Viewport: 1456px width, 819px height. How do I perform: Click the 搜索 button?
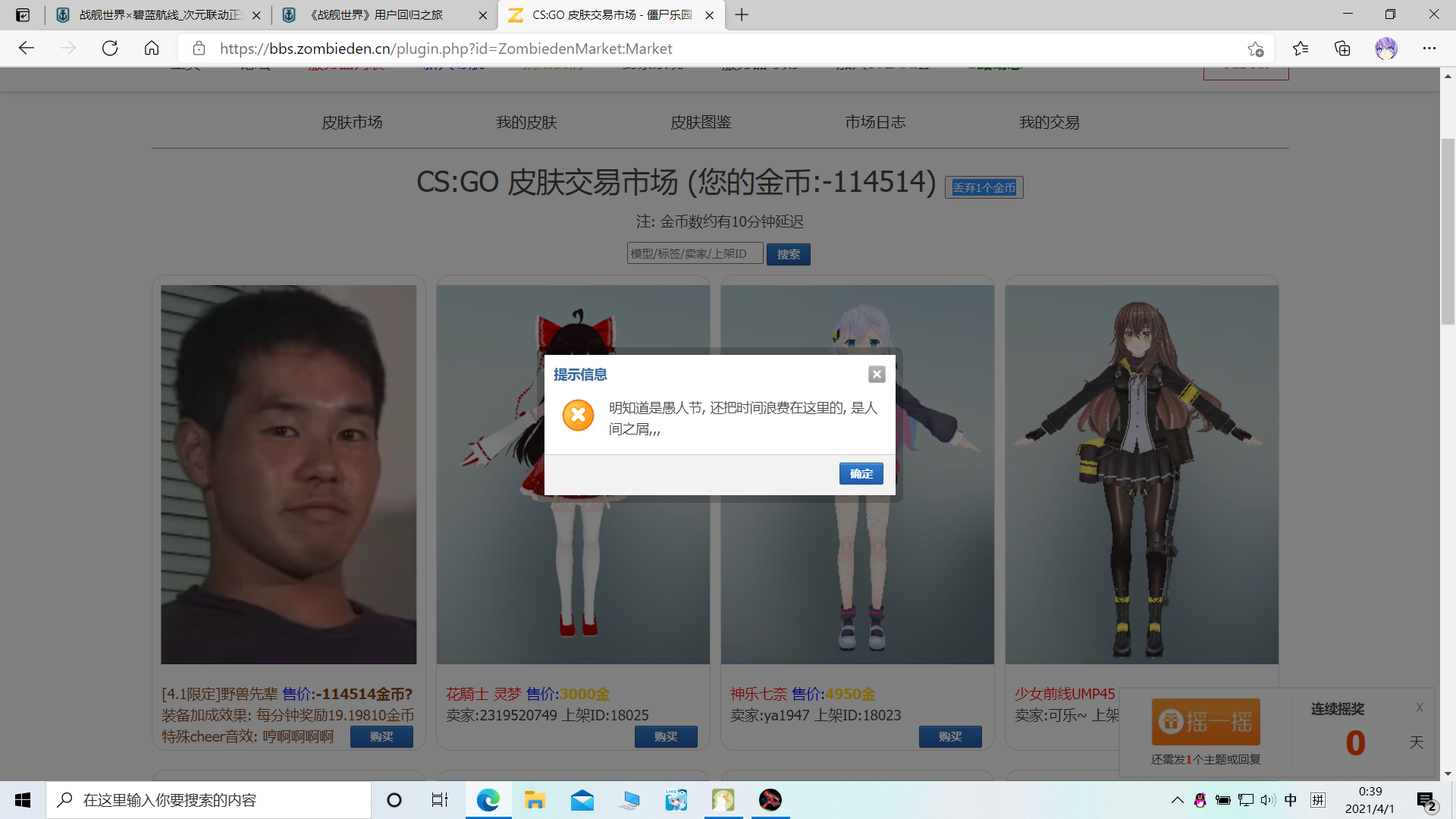pyautogui.click(x=788, y=254)
